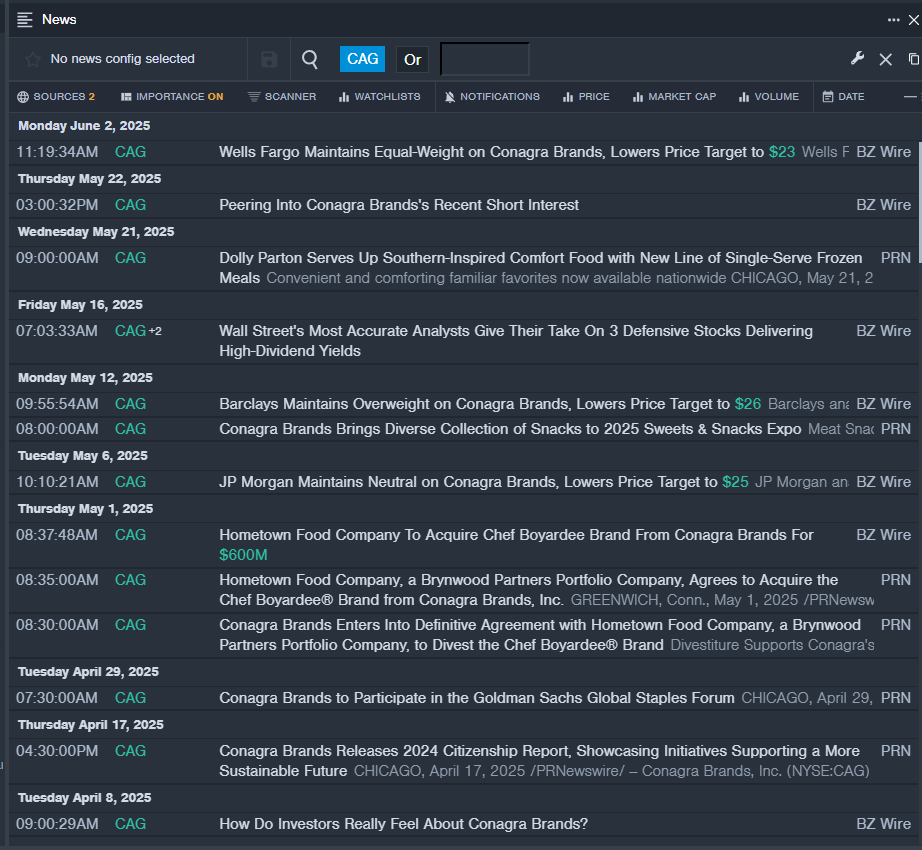
Task: Toggle IMPORTANCE ON filter
Action: click(172, 97)
